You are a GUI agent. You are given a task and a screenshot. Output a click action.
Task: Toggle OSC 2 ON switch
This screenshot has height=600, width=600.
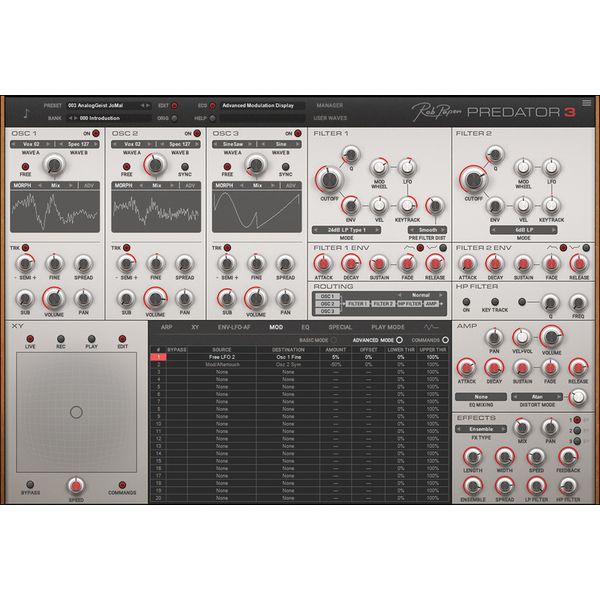pyautogui.click(x=197, y=134)
